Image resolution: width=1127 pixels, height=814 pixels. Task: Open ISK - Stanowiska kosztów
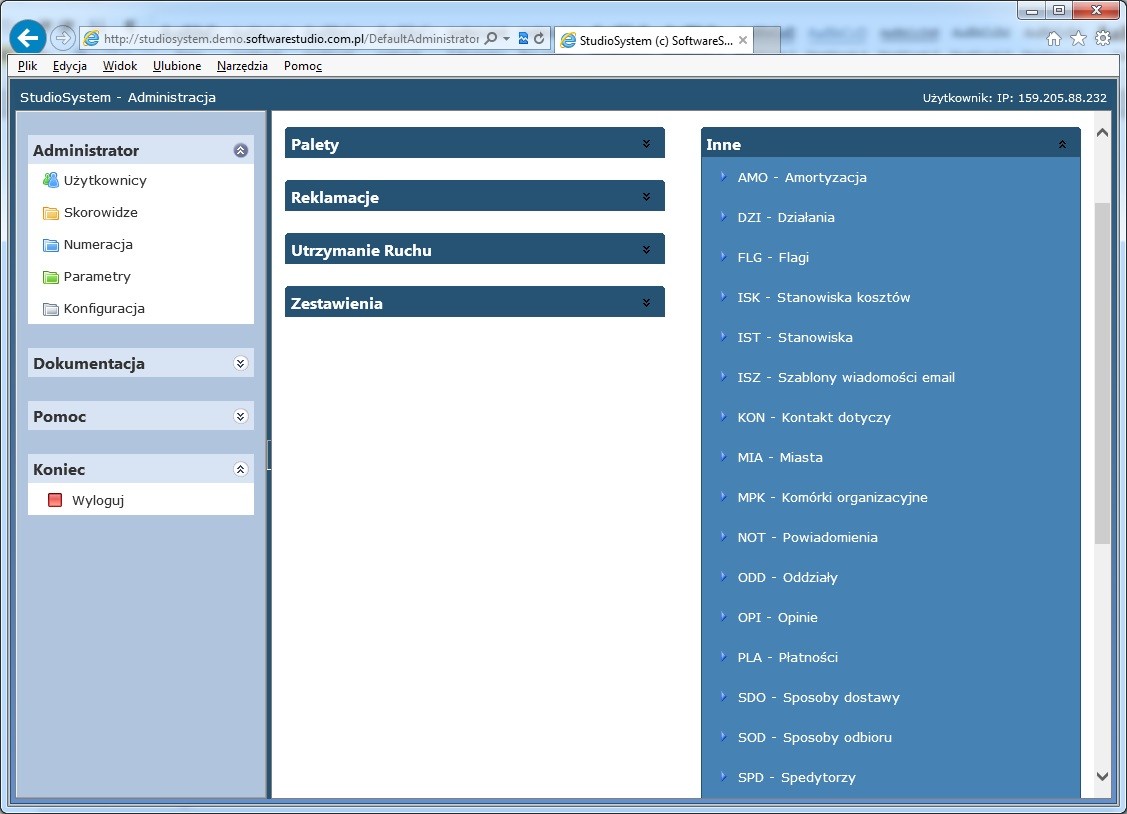824,297
